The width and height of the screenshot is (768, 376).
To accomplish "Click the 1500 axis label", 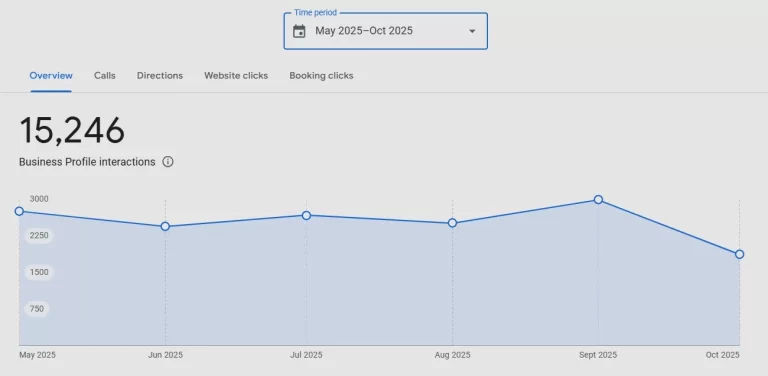I will [39, 272].
